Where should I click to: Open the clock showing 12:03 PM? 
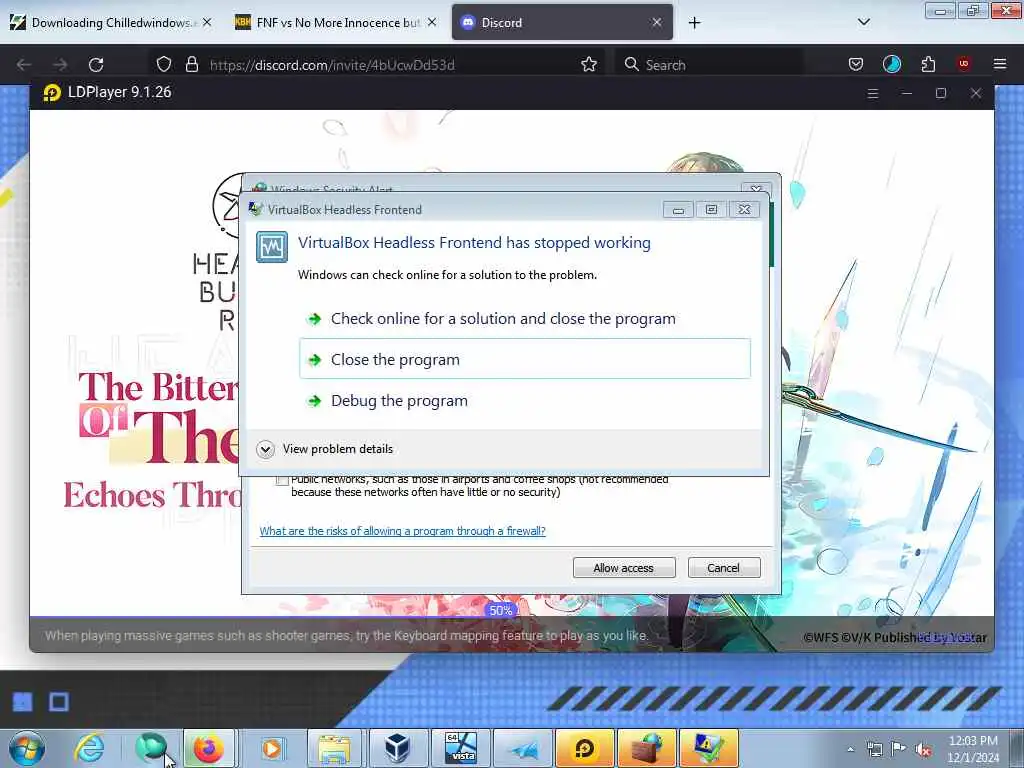tap(973, 749)
